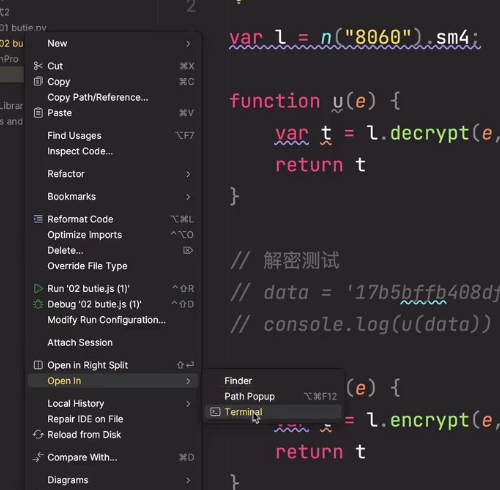Click the Reload from Disk icon

coord(38,435)
